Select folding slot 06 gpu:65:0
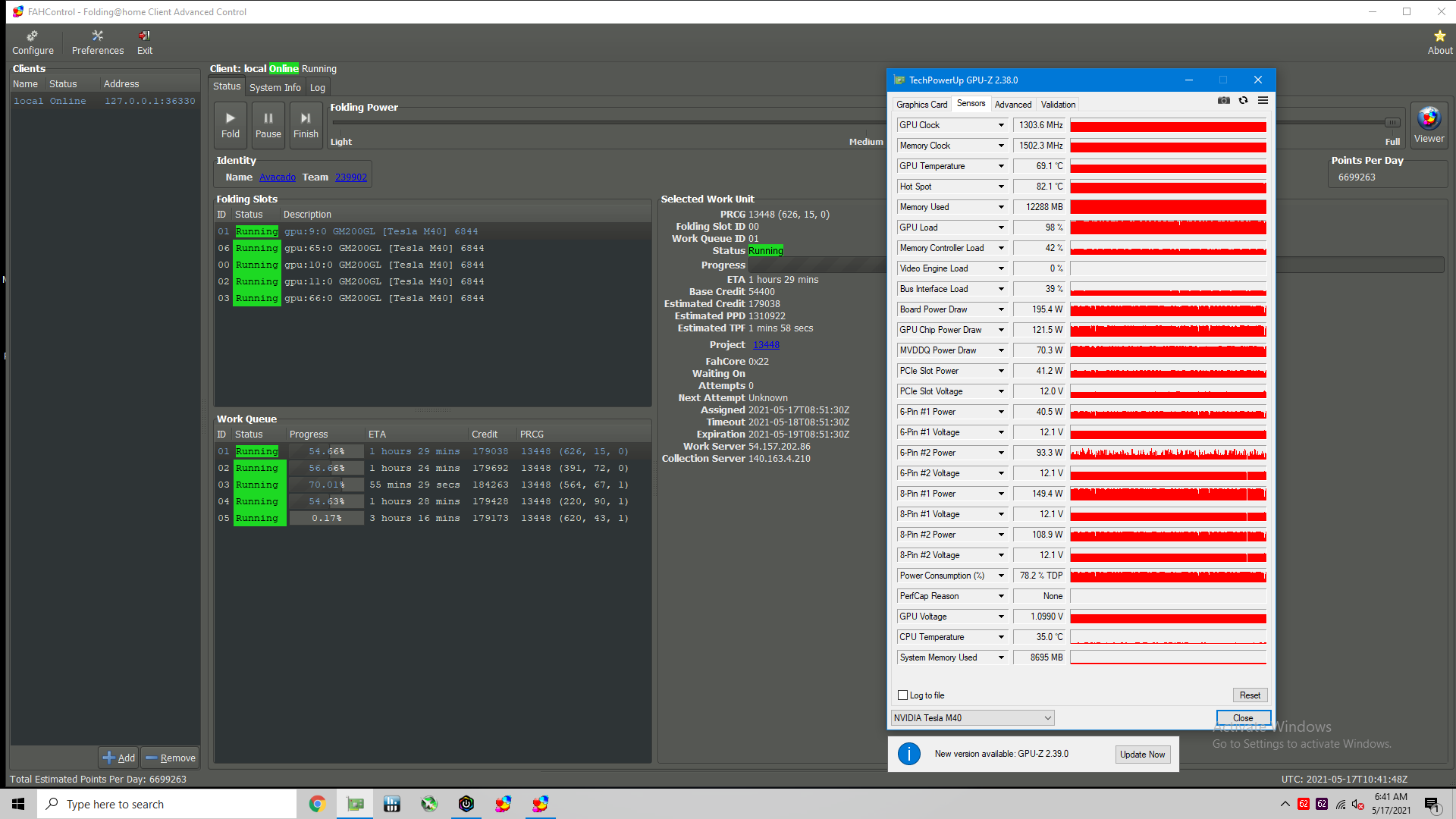 pyautogui.click(x=432, y=248)
